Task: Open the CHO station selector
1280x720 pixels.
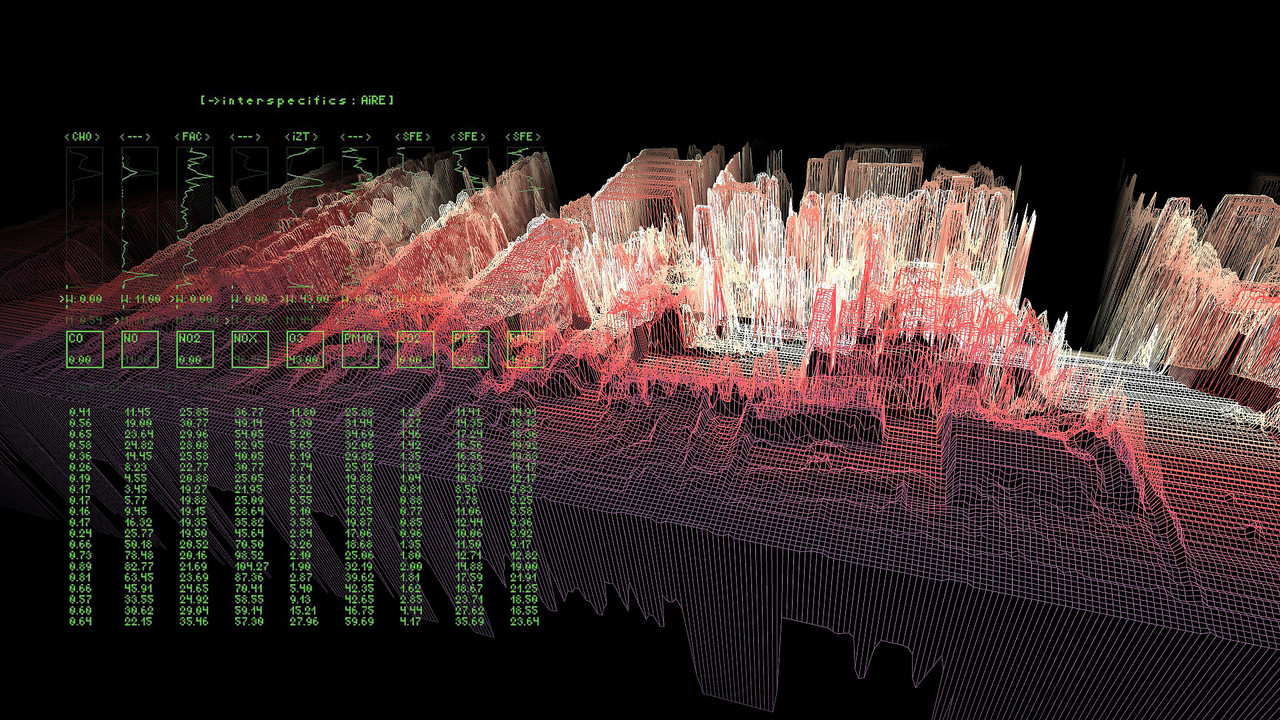Action: (82, 136)
